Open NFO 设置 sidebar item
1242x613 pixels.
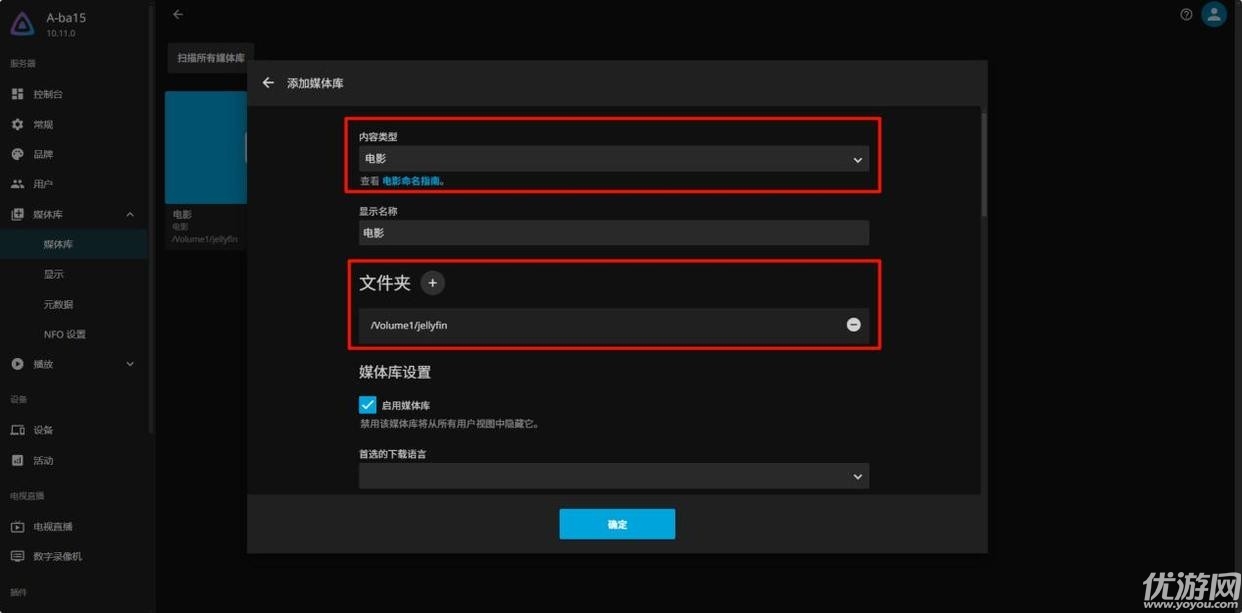[x=64, y=334]
